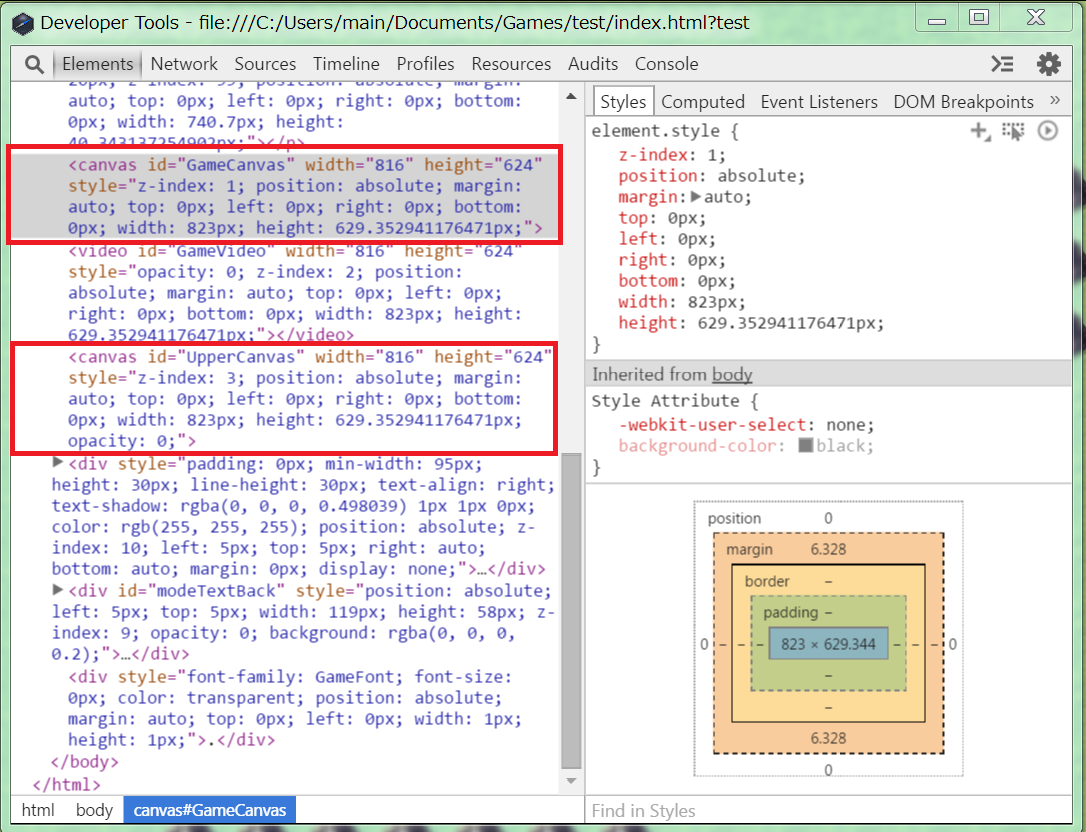Viewport: 1086px width, 832px height.
Task: Expand the modeTextBack div node
Action: pos(58,590)
